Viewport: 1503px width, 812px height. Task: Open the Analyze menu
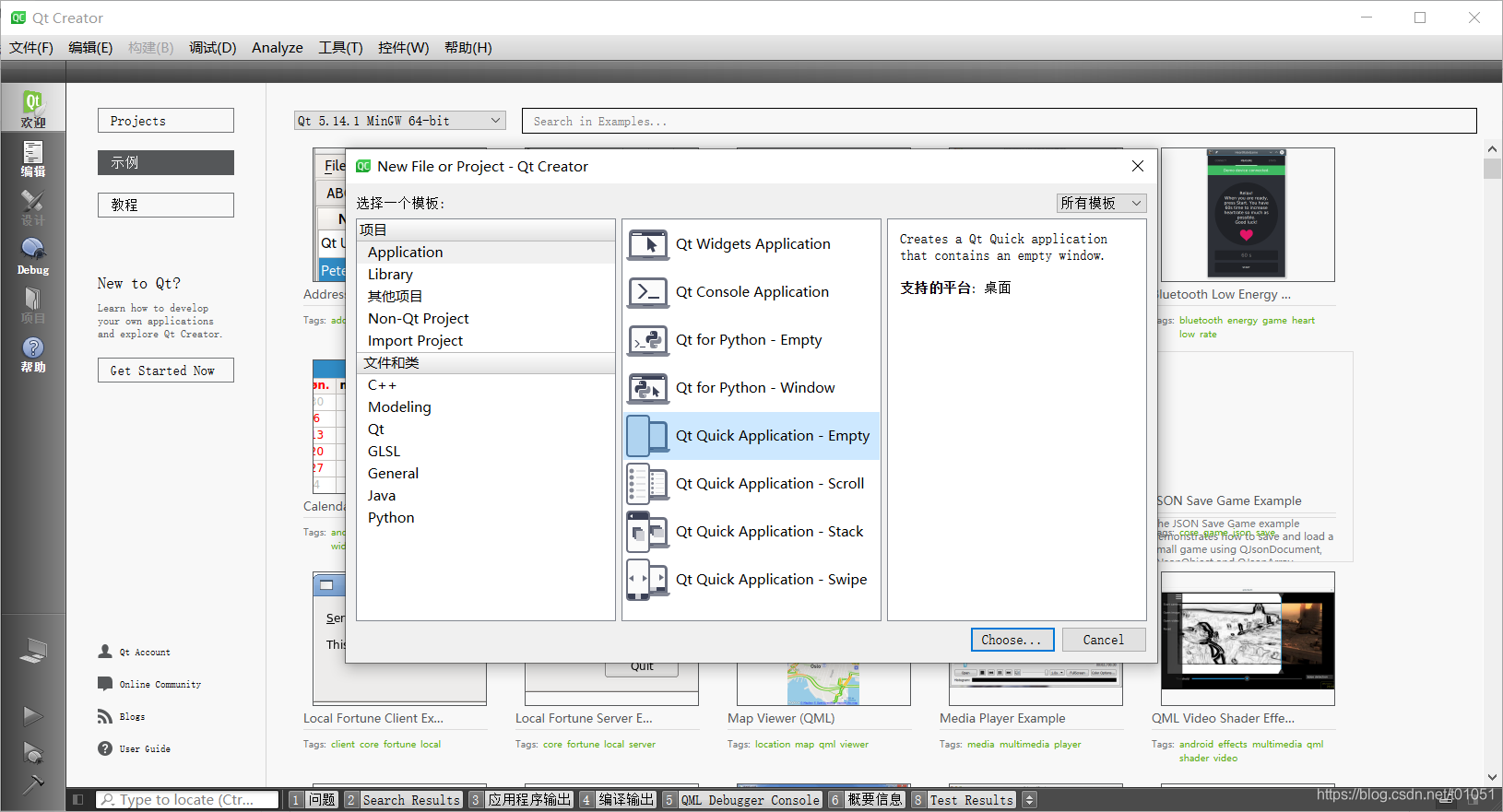point(278,48)
